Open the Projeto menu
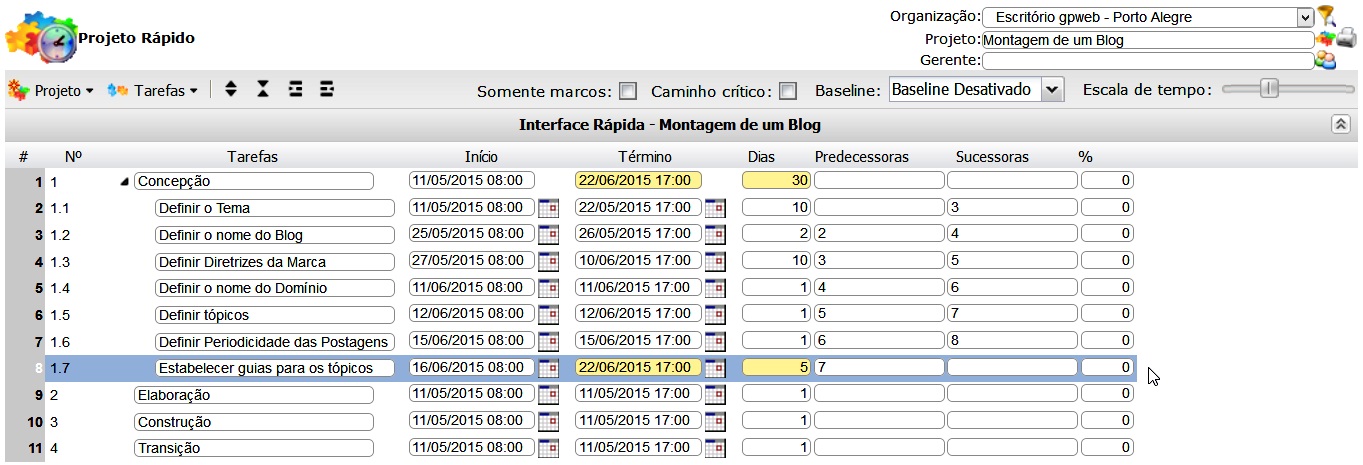This screenshot has width=1363, height=465. 51,90
